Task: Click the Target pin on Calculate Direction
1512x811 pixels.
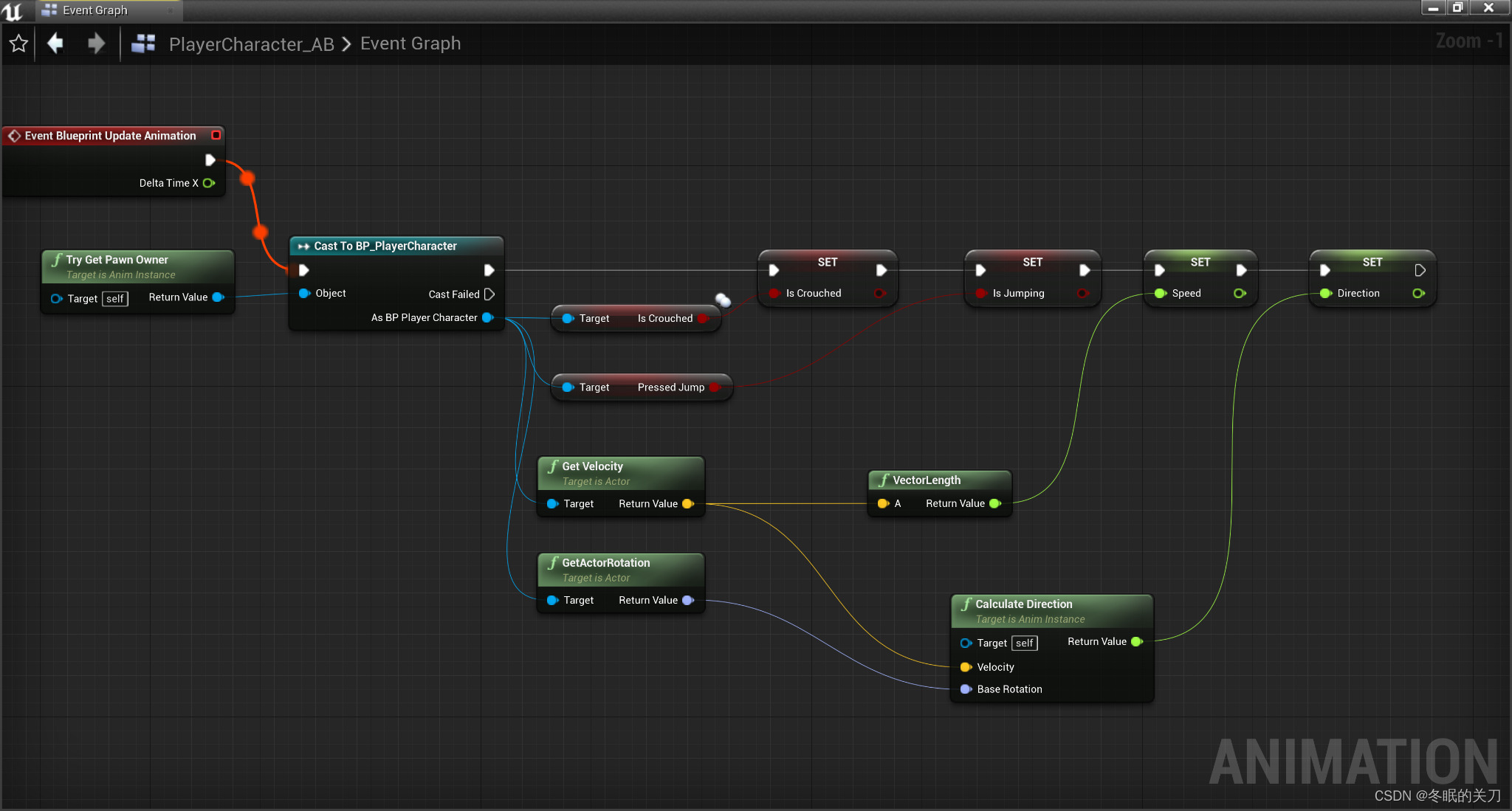Action: coord(966,643)
